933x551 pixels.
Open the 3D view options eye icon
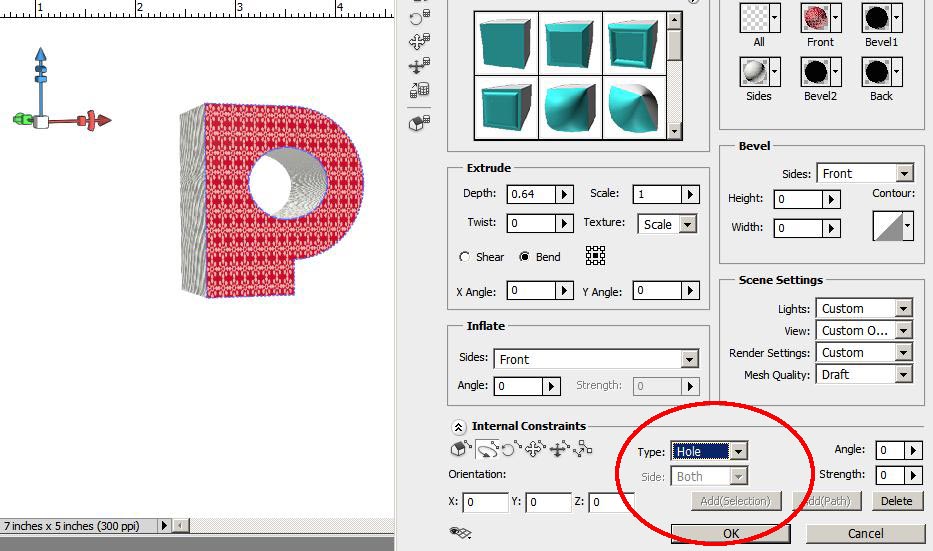(461, 533)
